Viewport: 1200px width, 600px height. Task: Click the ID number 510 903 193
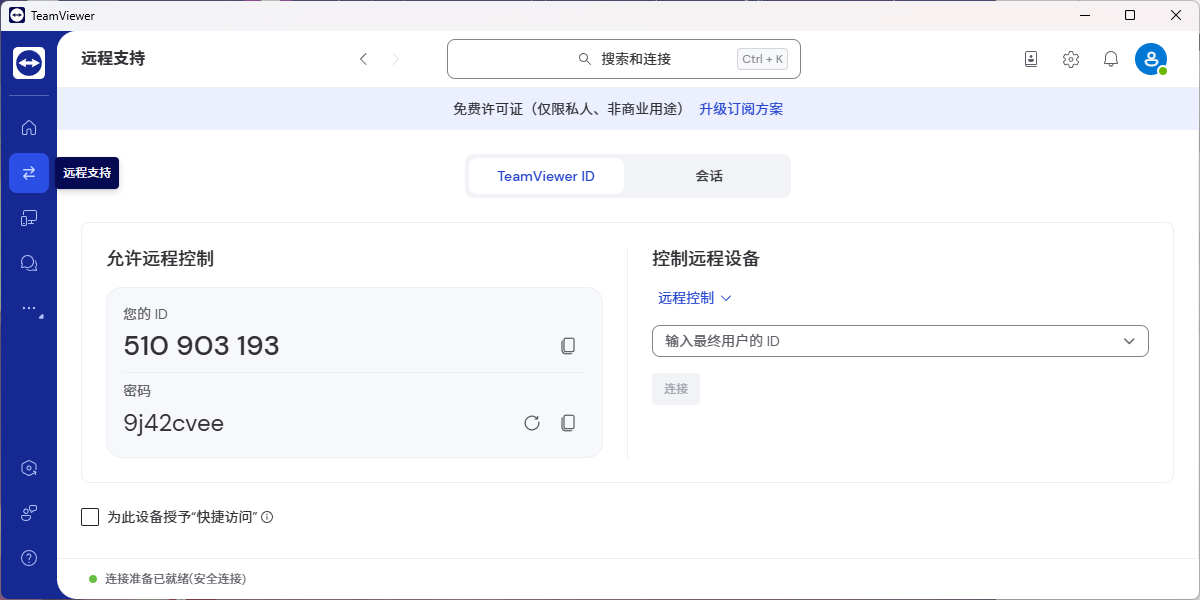click(x=202, y=346)
